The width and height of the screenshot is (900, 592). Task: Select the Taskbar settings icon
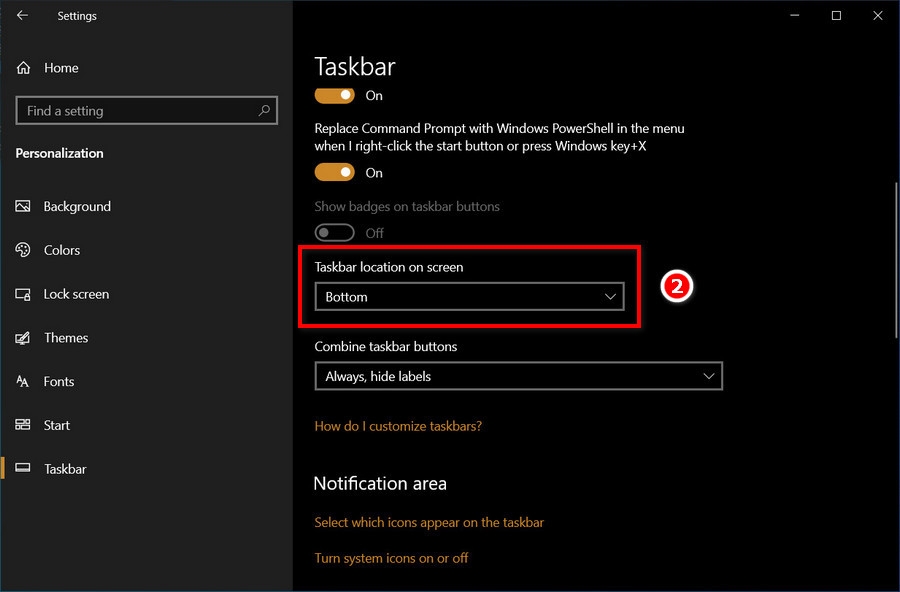click(x=24, y=469)
